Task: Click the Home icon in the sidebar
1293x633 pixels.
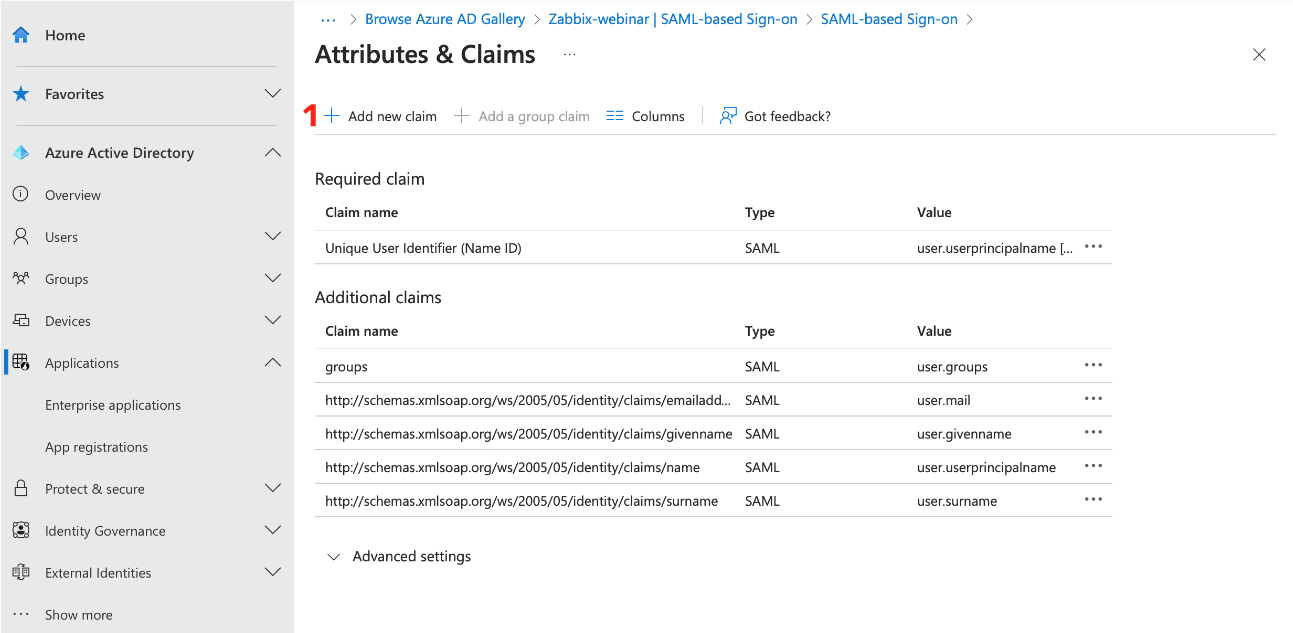Action: pos(20,34)
